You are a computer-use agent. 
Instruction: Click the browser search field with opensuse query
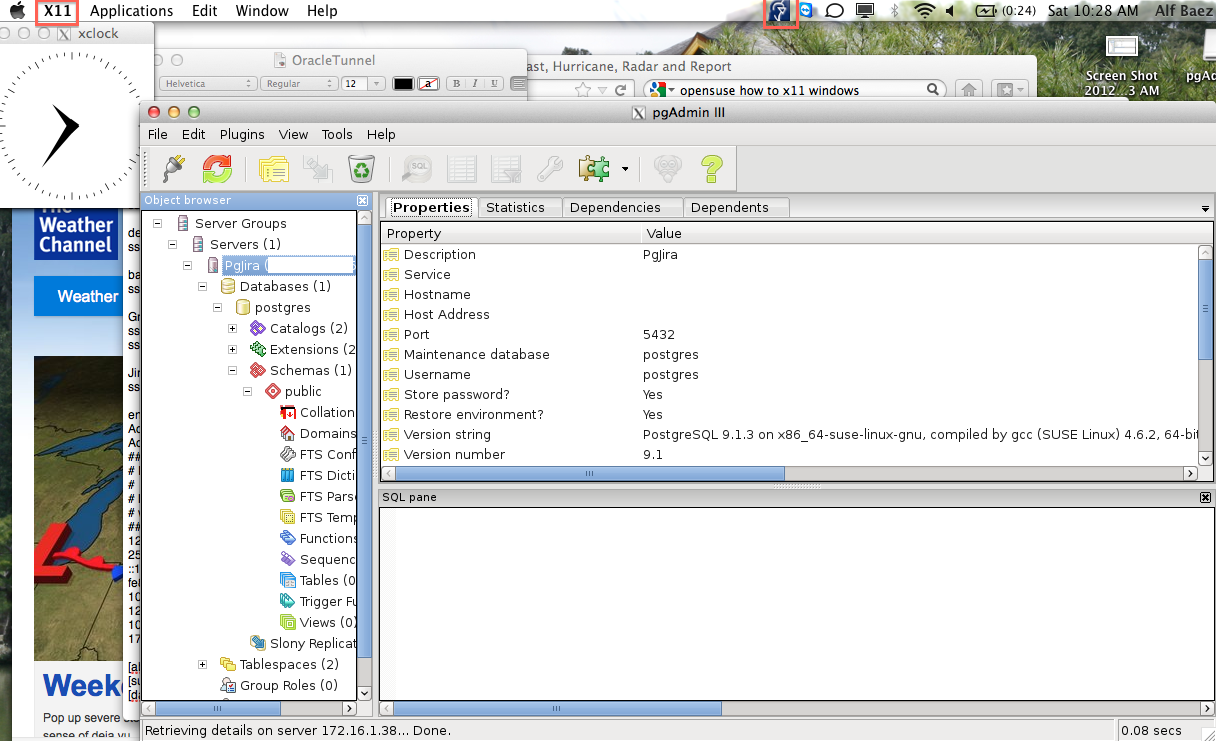point(795,90)
